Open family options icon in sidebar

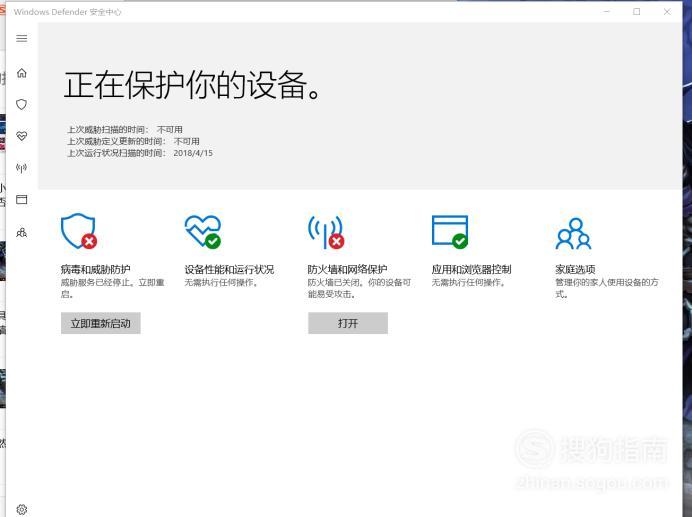pos(22,232)
